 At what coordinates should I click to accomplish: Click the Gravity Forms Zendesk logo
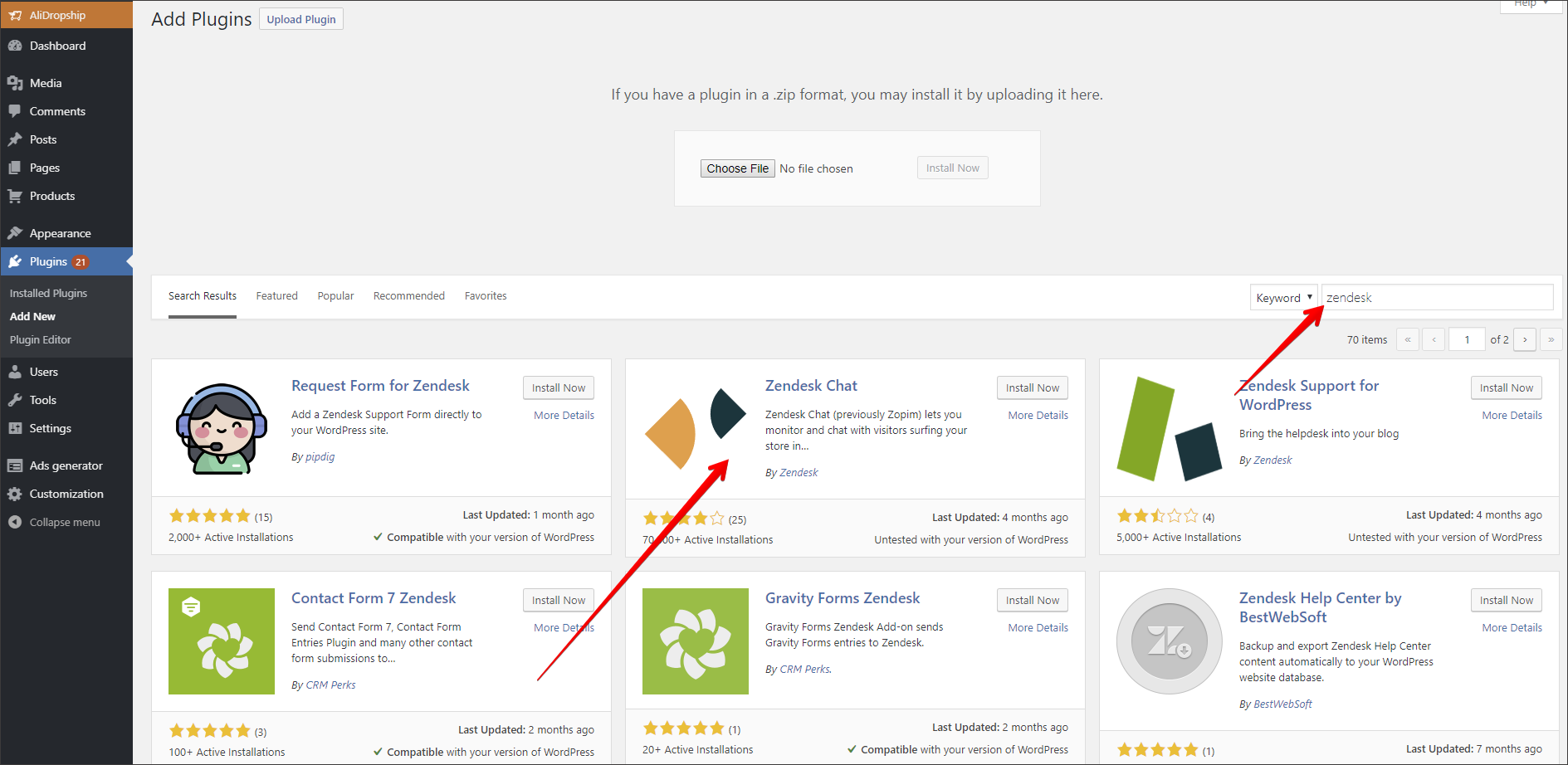tap(696, 641)
